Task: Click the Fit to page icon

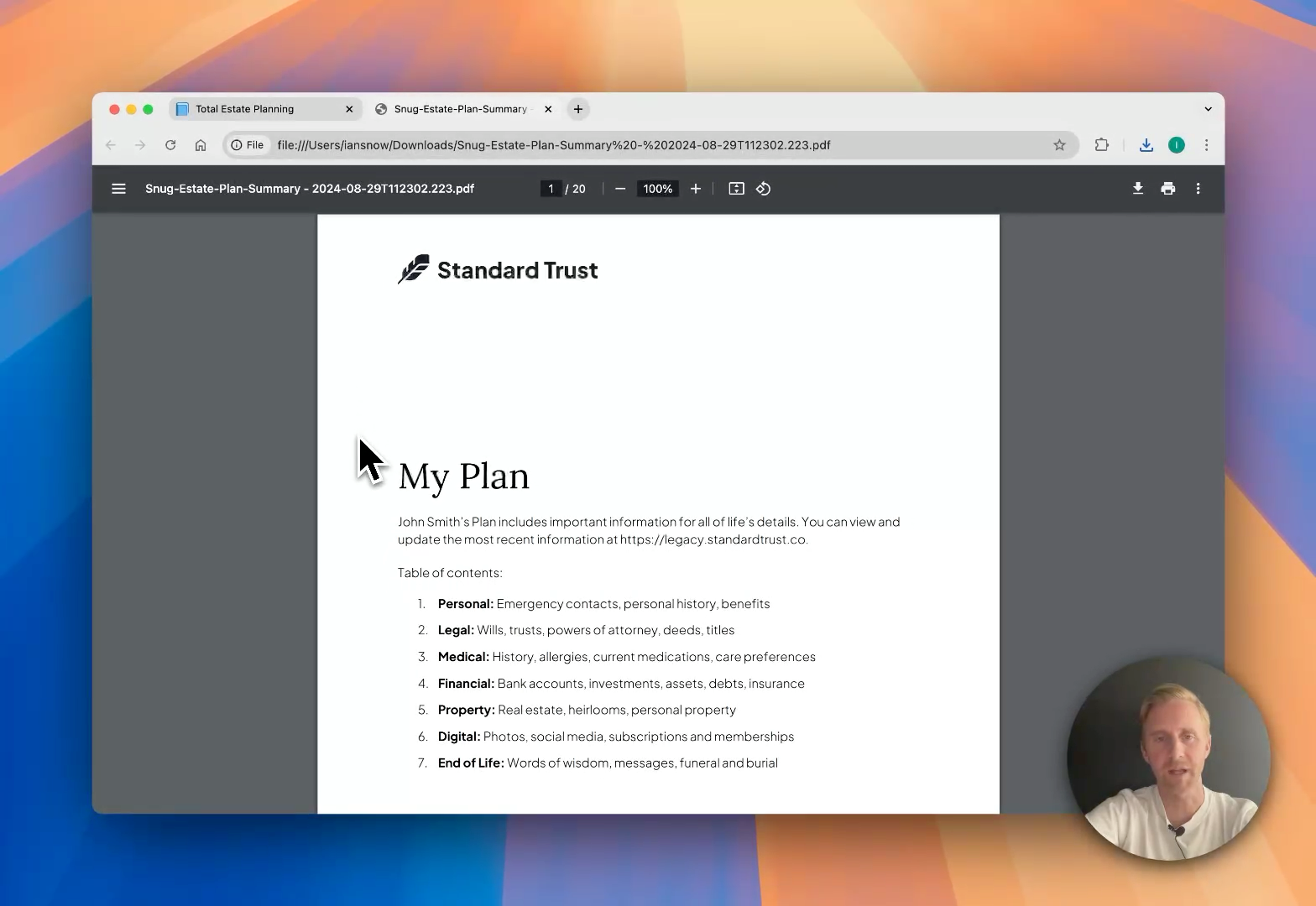Action: [x=736, y=189]
